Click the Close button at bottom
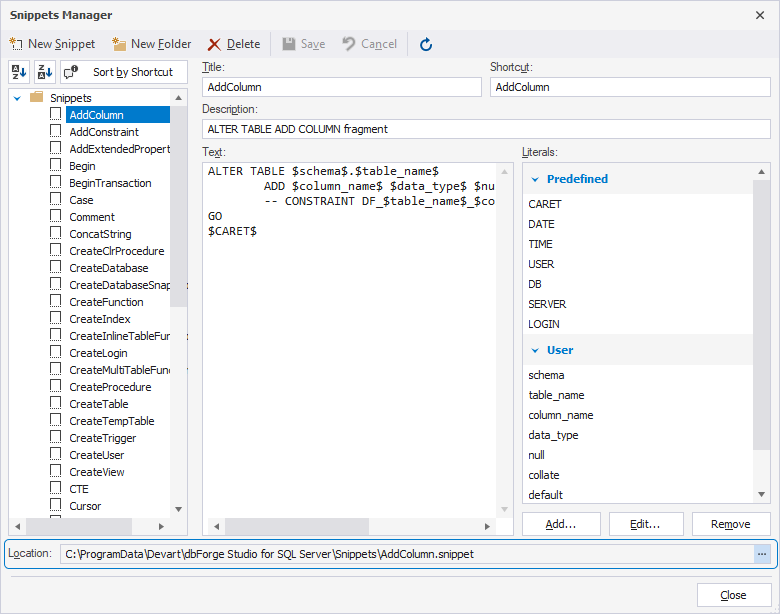Screen dimensions: 780x614 click(x=734, y=595)
